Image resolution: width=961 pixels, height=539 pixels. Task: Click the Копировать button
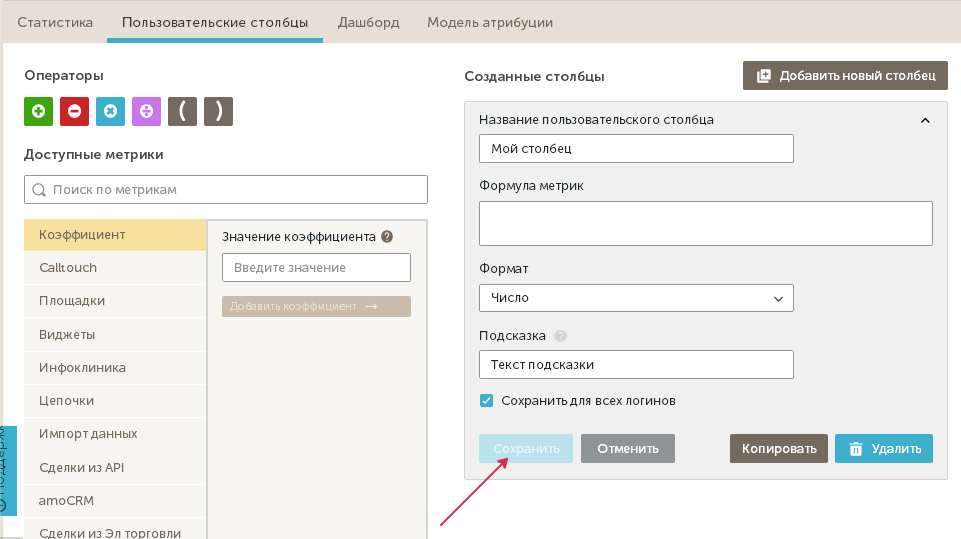(779, 448)
